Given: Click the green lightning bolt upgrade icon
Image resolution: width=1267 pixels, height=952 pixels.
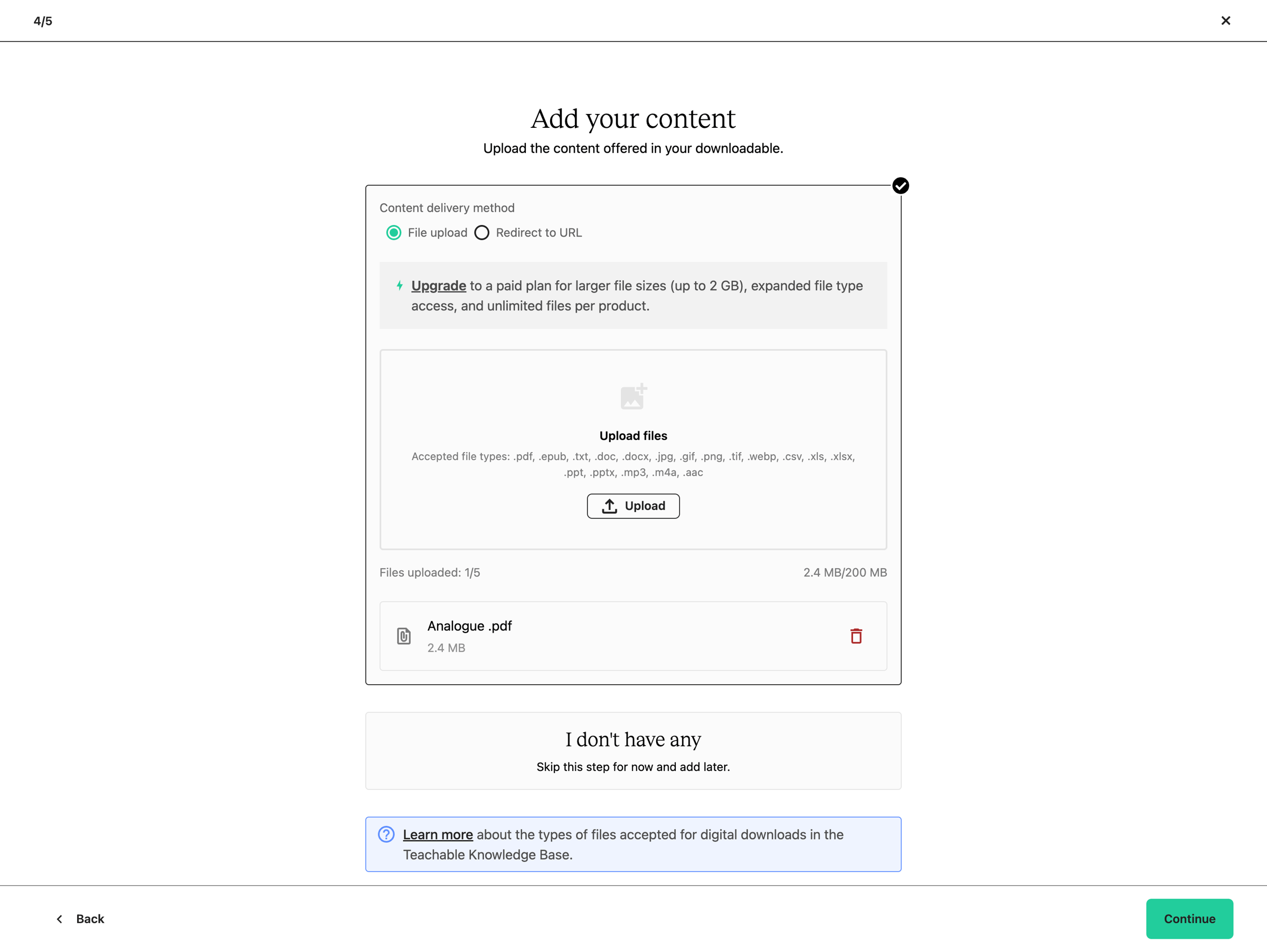Looking at the screenshot, I should (399, 285).
